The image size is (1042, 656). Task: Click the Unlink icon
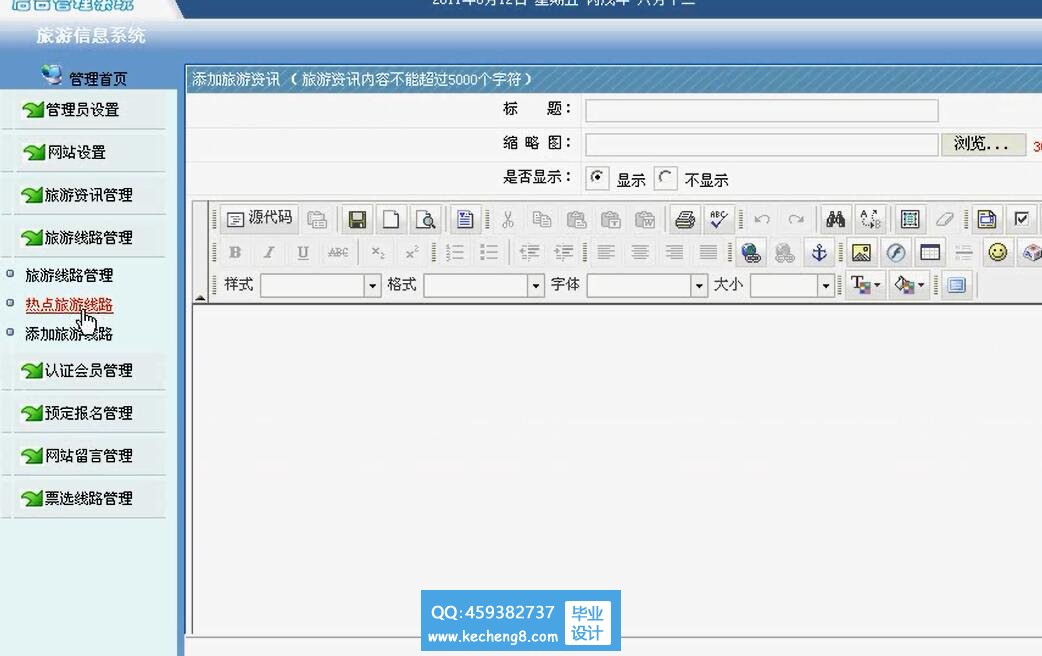coord(785,253)
